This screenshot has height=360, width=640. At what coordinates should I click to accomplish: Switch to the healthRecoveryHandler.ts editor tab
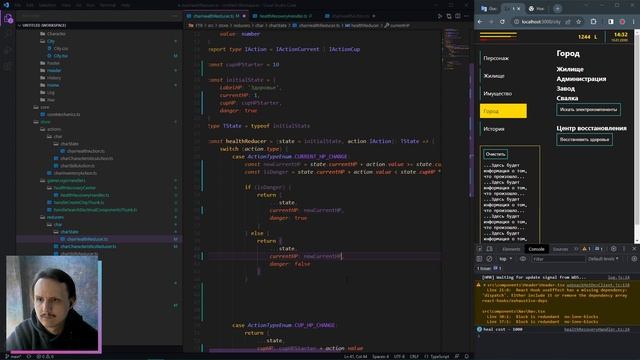283,16
